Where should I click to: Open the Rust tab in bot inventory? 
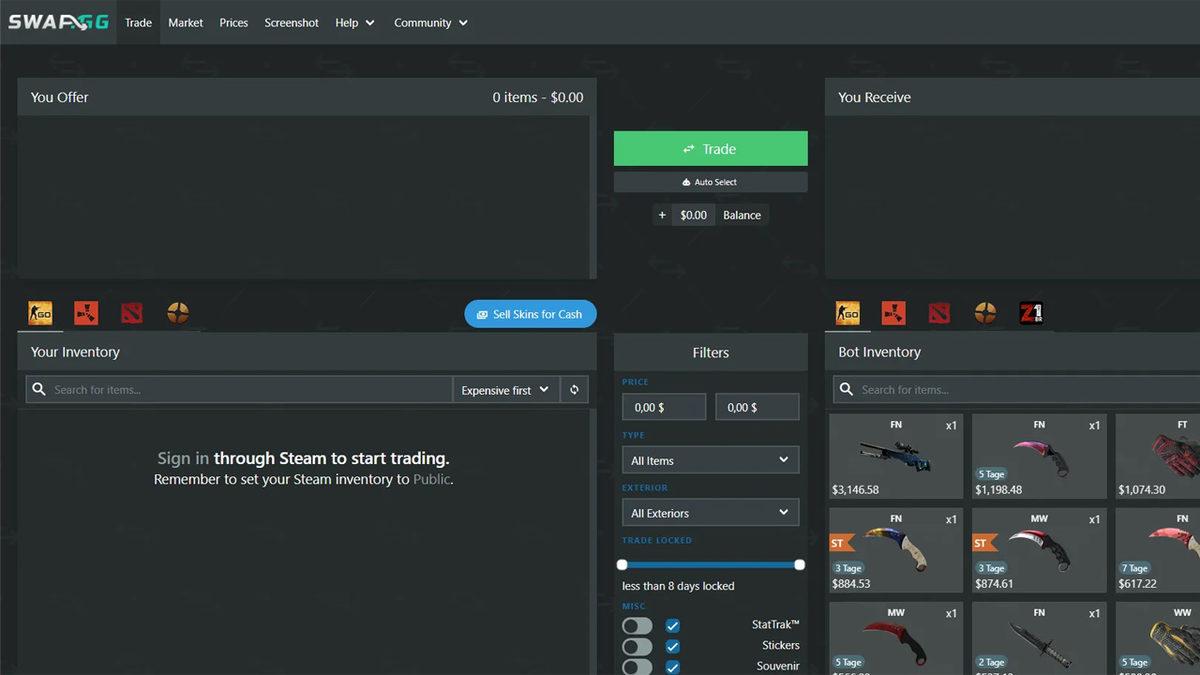893,313
